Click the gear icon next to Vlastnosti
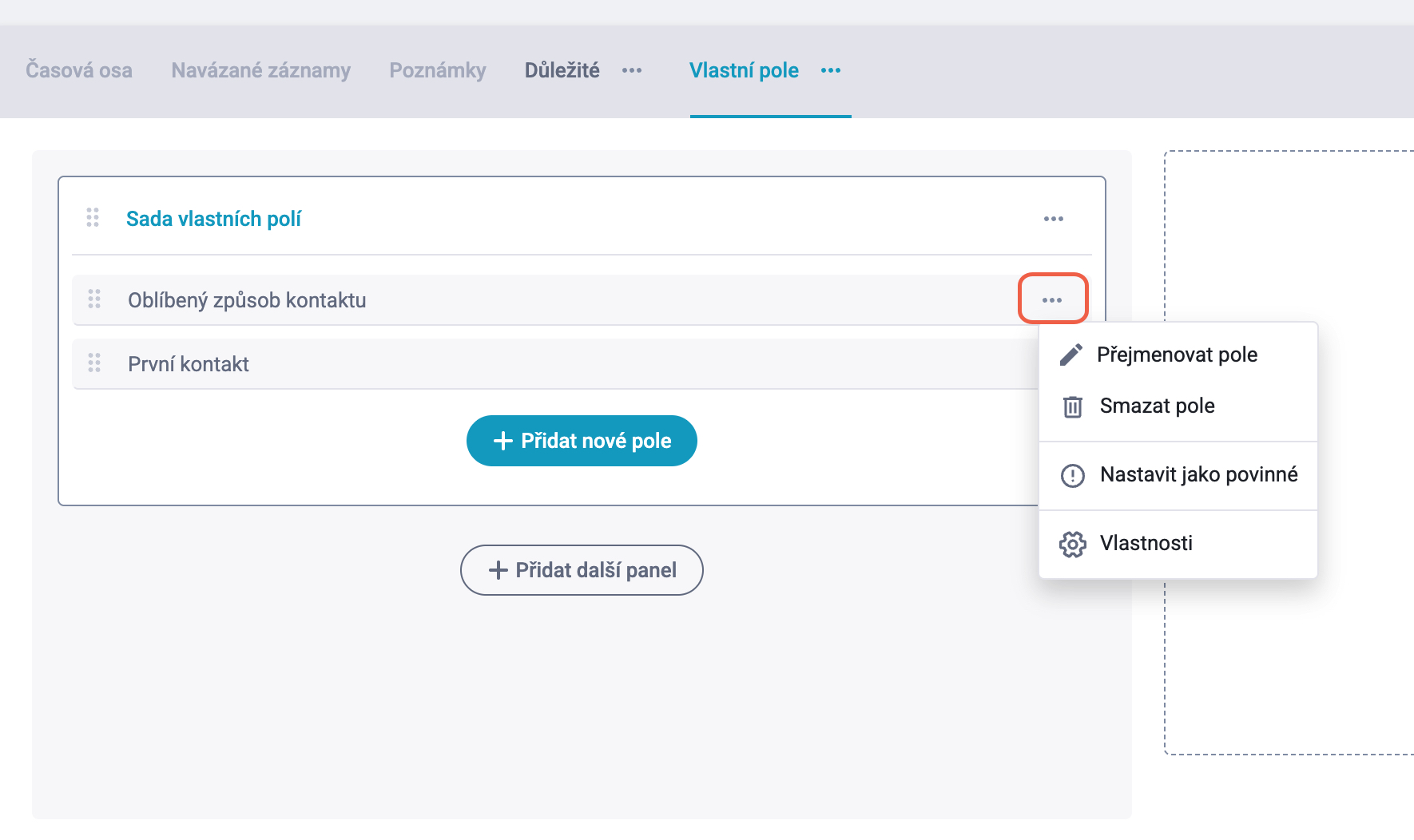The image size is (1414, 840). pyautogui.click(x=1072, y=544)
